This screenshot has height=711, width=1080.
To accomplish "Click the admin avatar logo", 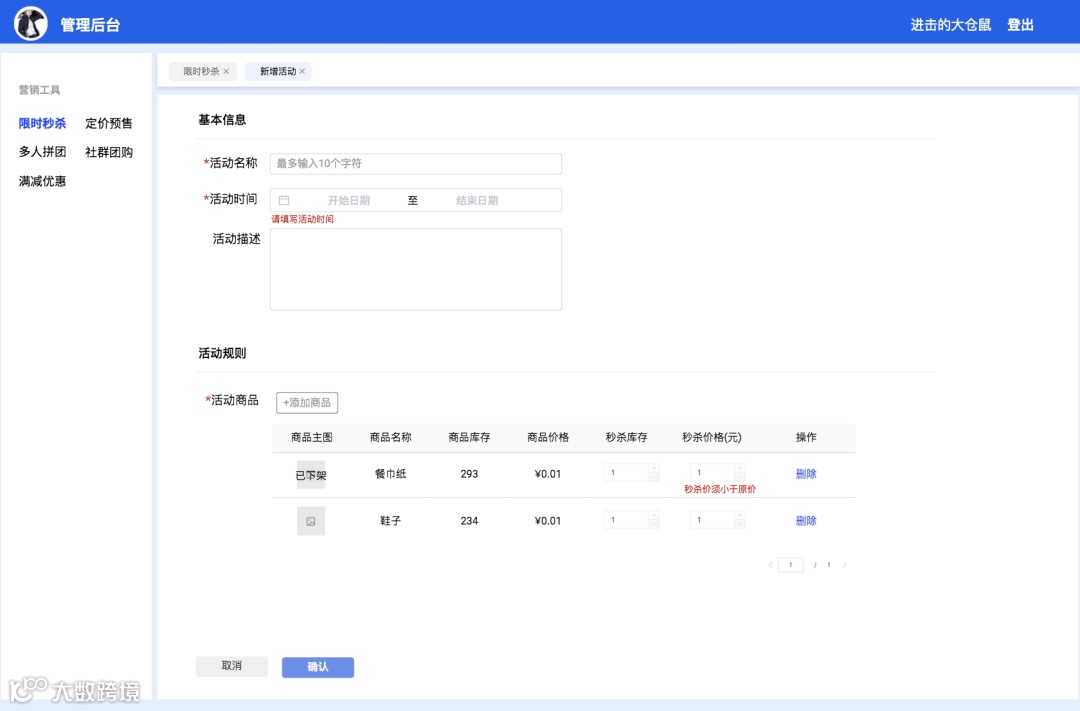I will [x=31, y=24].
